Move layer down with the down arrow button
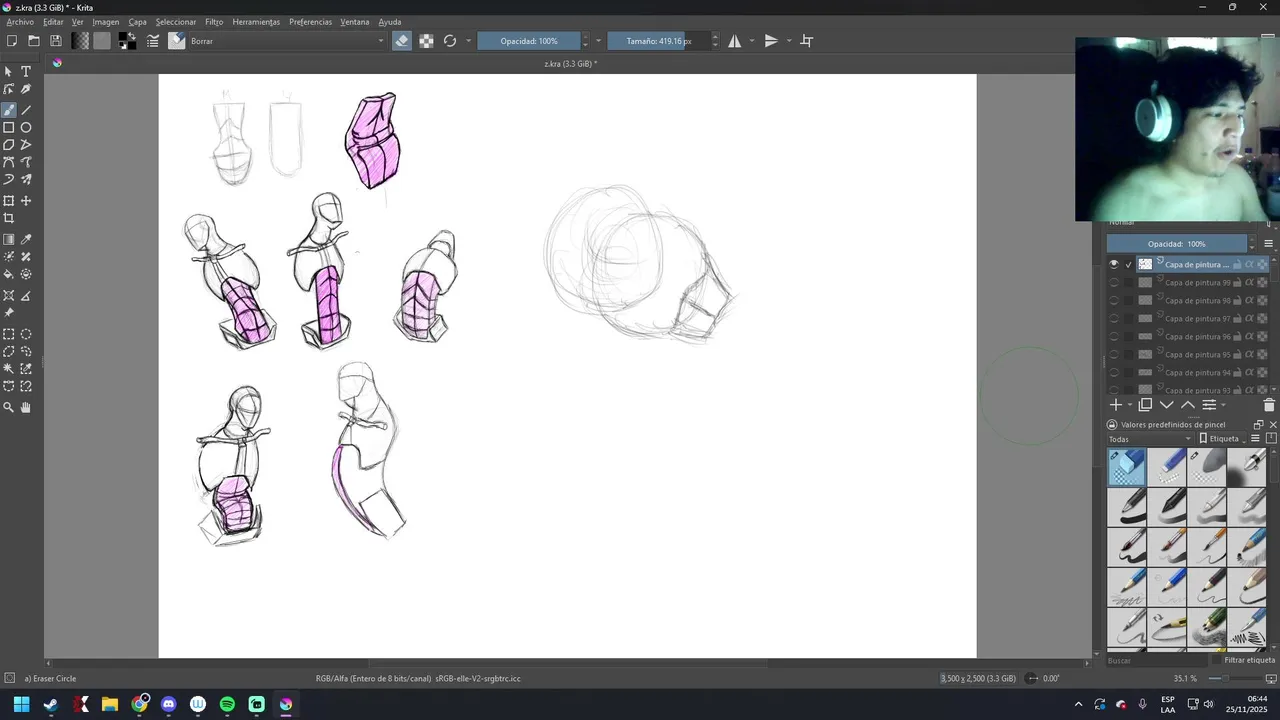Image resolution: width=1280 pixels, height=720 pixels. coord(1167,405)
